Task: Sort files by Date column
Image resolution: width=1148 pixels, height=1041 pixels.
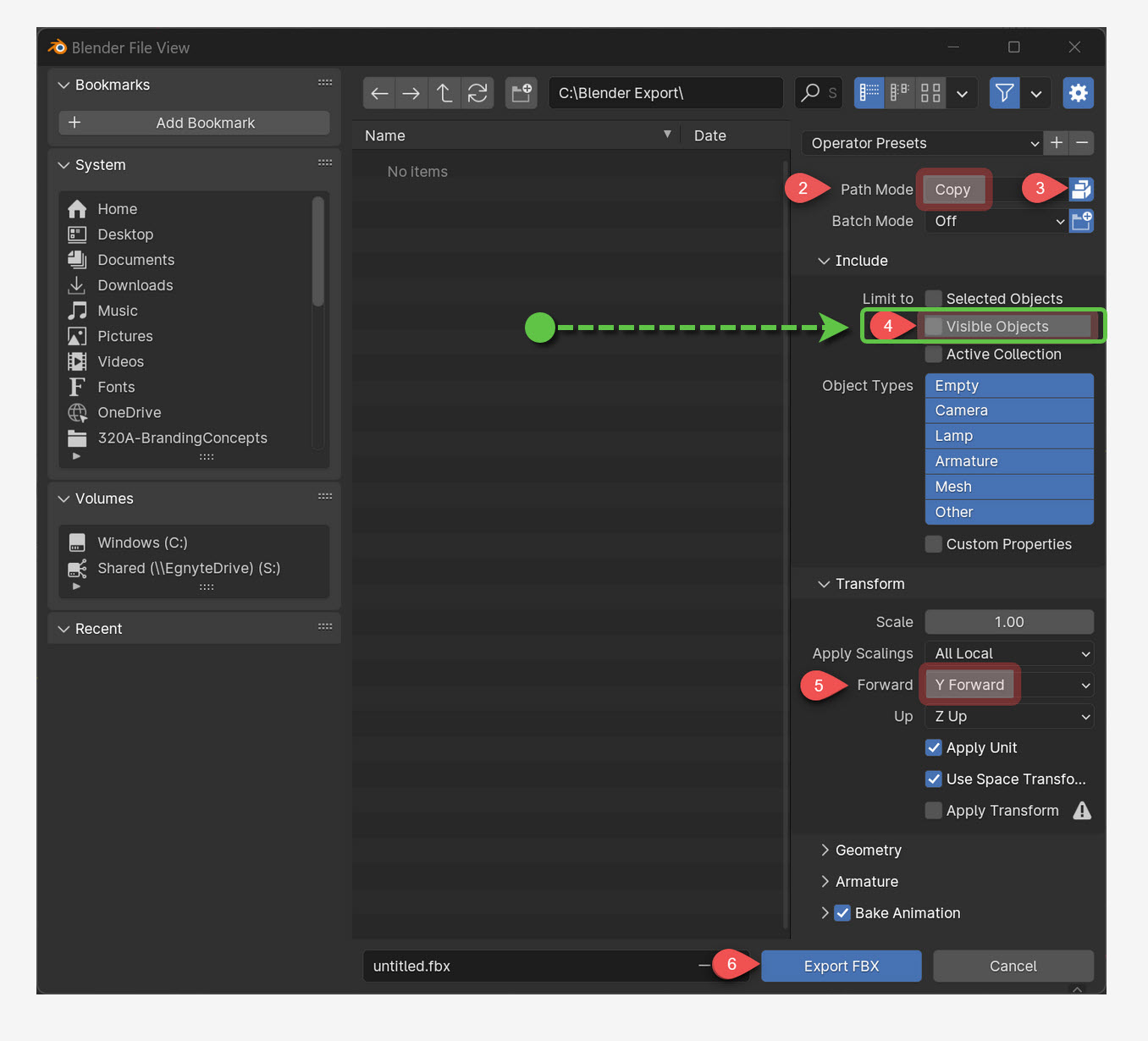Action: 736,135
